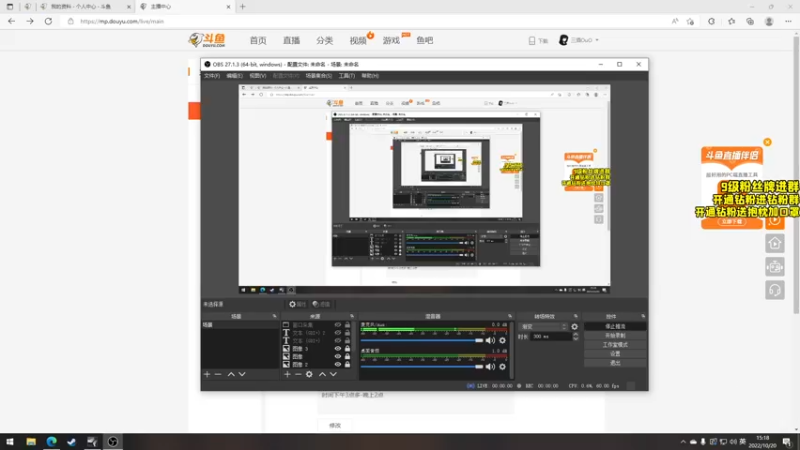This screenshot has width=800, height=450.
Task: Adjust transition duration 300 ms stepper arrows
Action: click(576, 337)
